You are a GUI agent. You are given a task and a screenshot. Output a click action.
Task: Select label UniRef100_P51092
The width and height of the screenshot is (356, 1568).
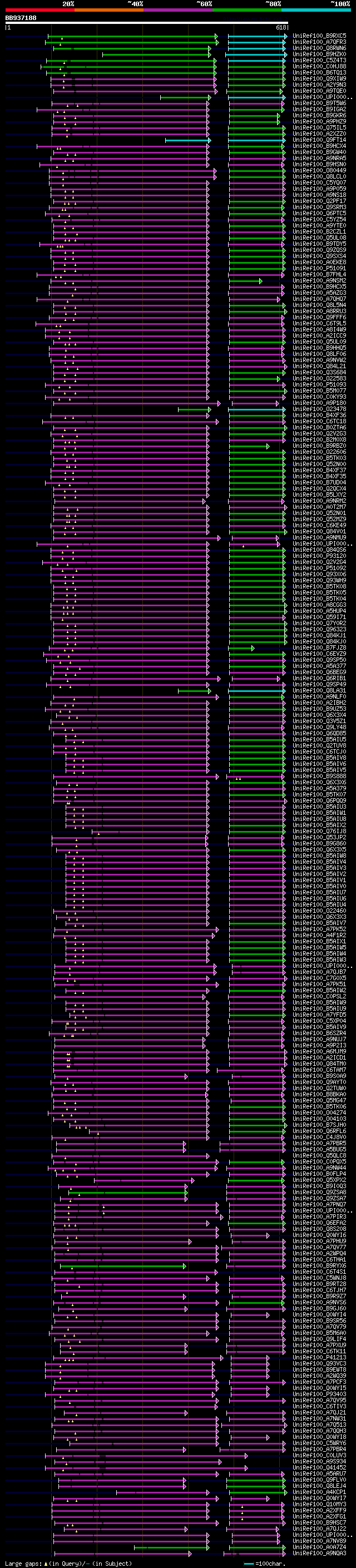319,568
